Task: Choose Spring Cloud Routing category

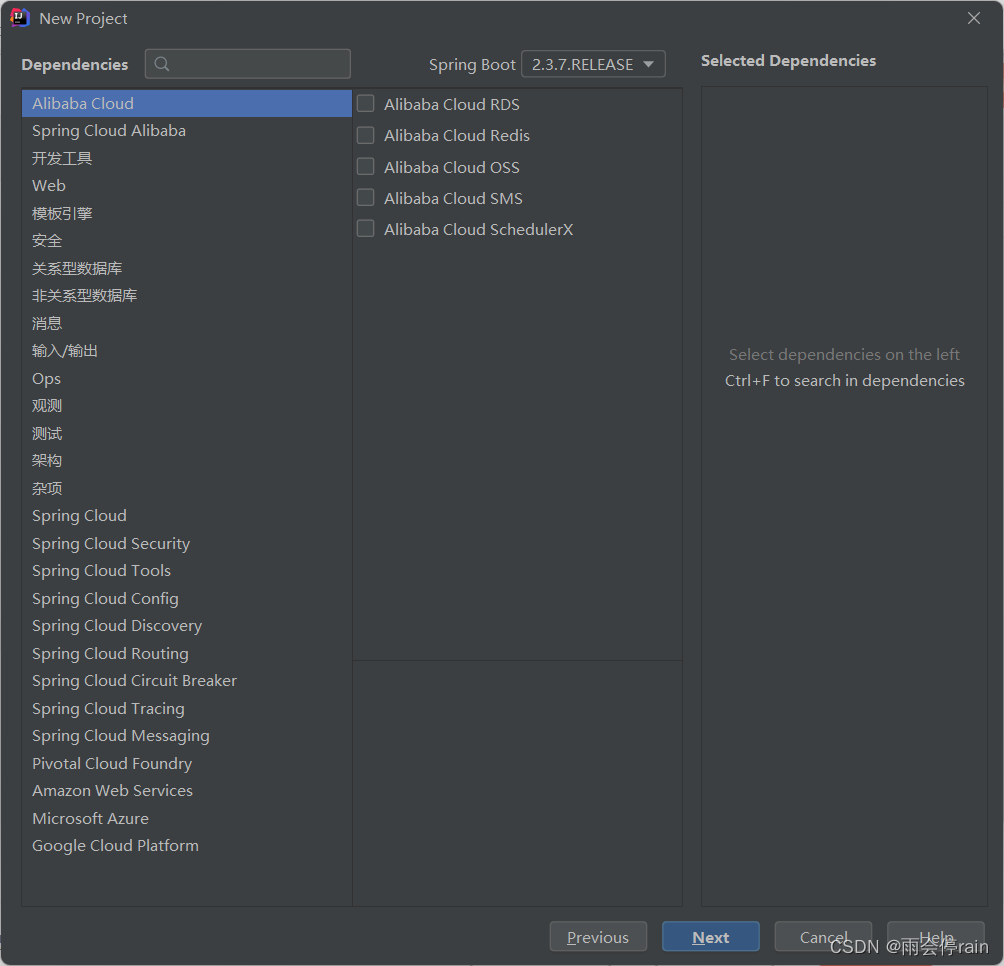Action: tap(186, 654)
